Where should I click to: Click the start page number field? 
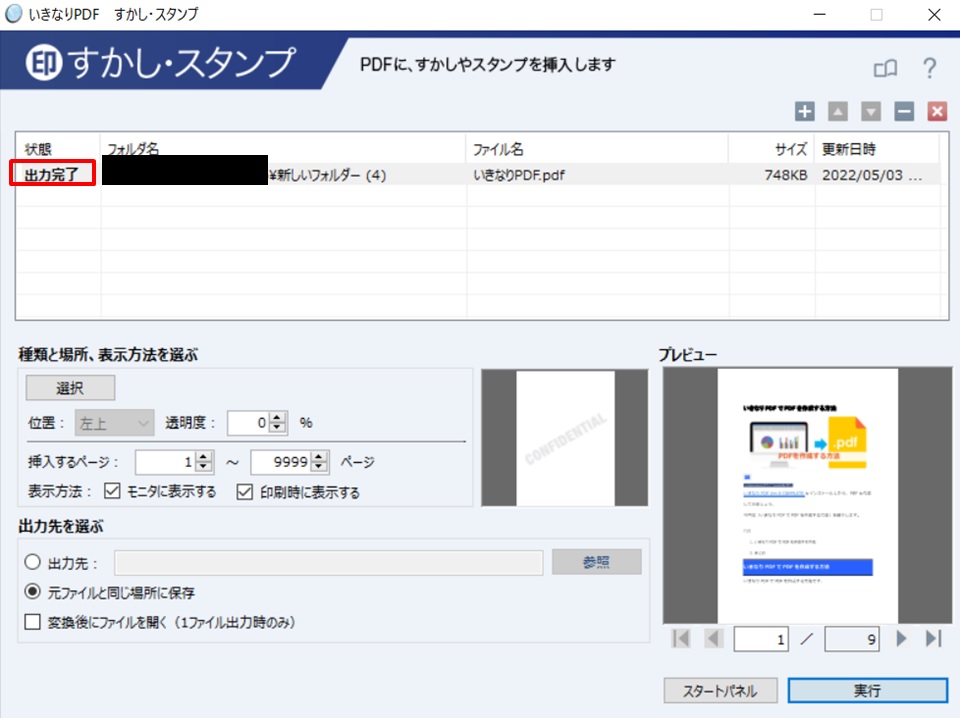(165, 462)
